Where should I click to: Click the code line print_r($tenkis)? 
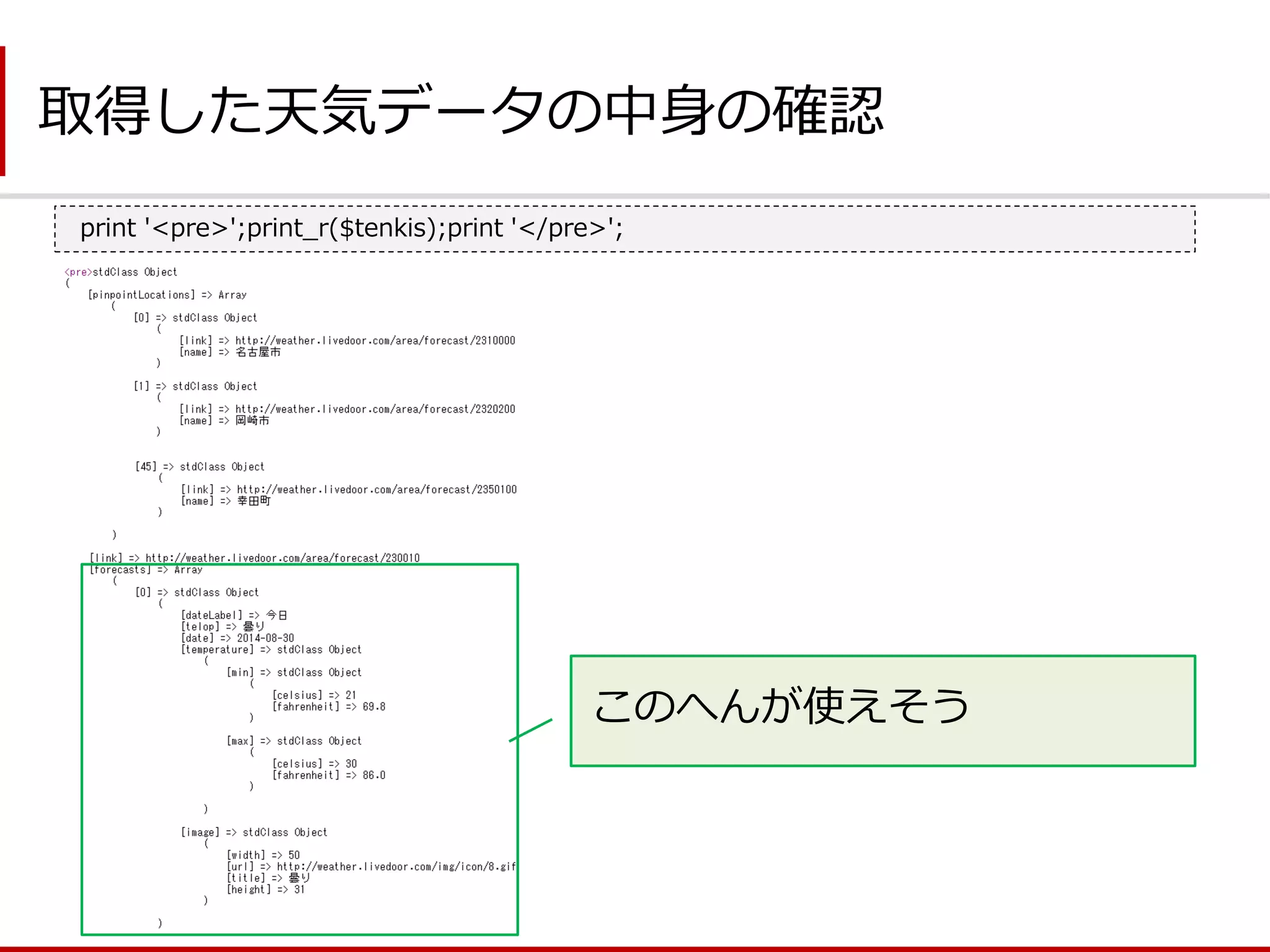351,228
